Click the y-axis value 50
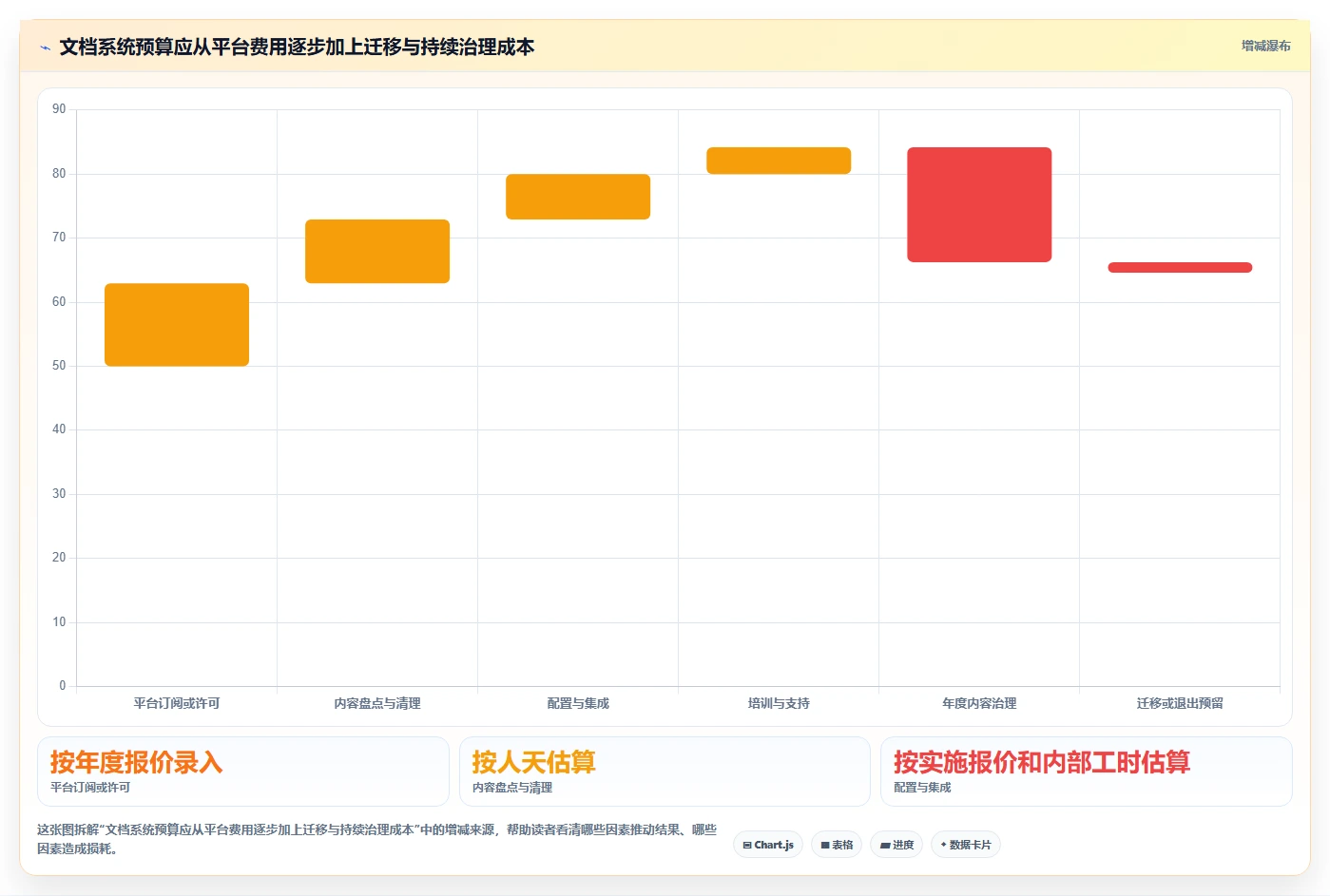 click(x=59, y=366)
